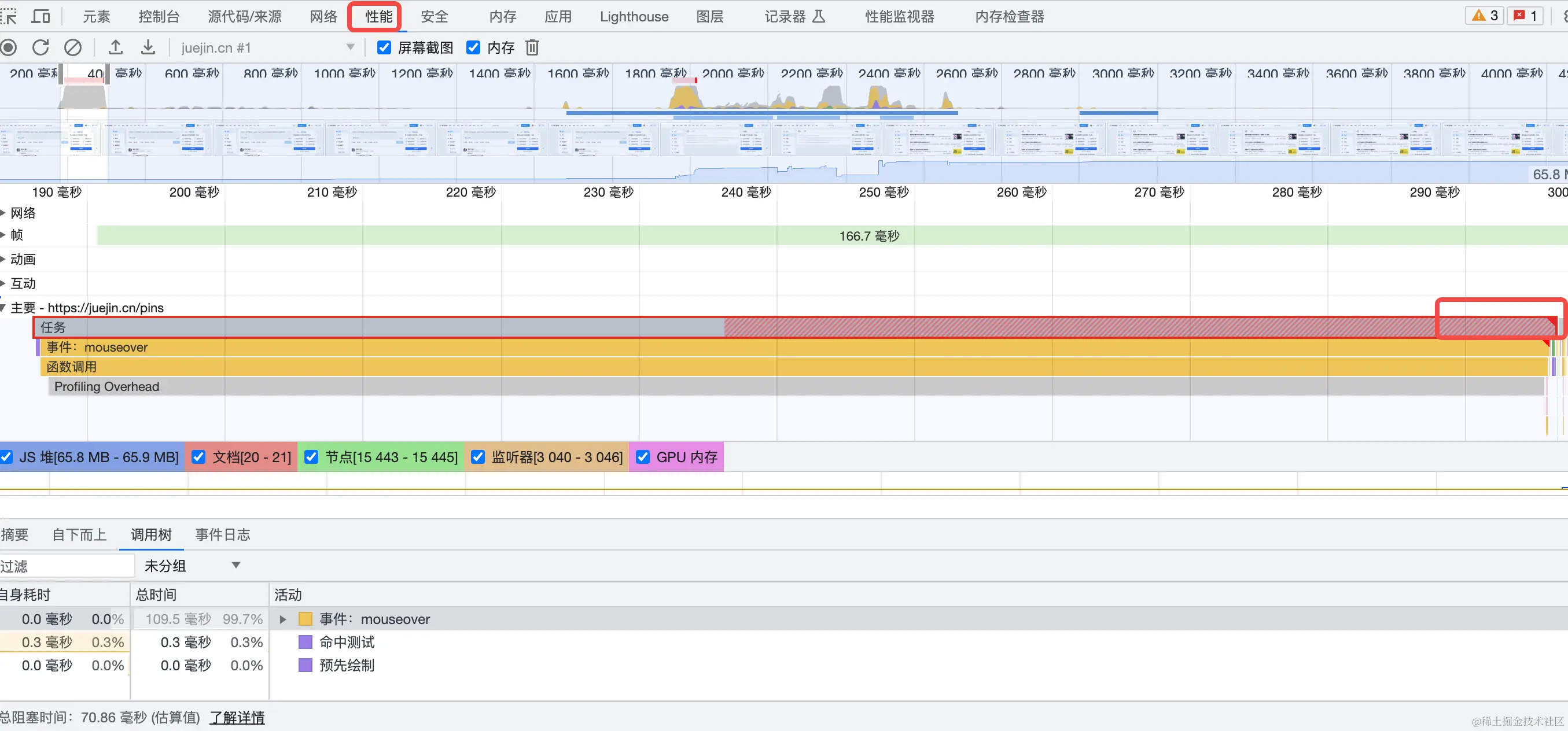
Task: Open the 图层 tab
Action: tap(710, 16)
